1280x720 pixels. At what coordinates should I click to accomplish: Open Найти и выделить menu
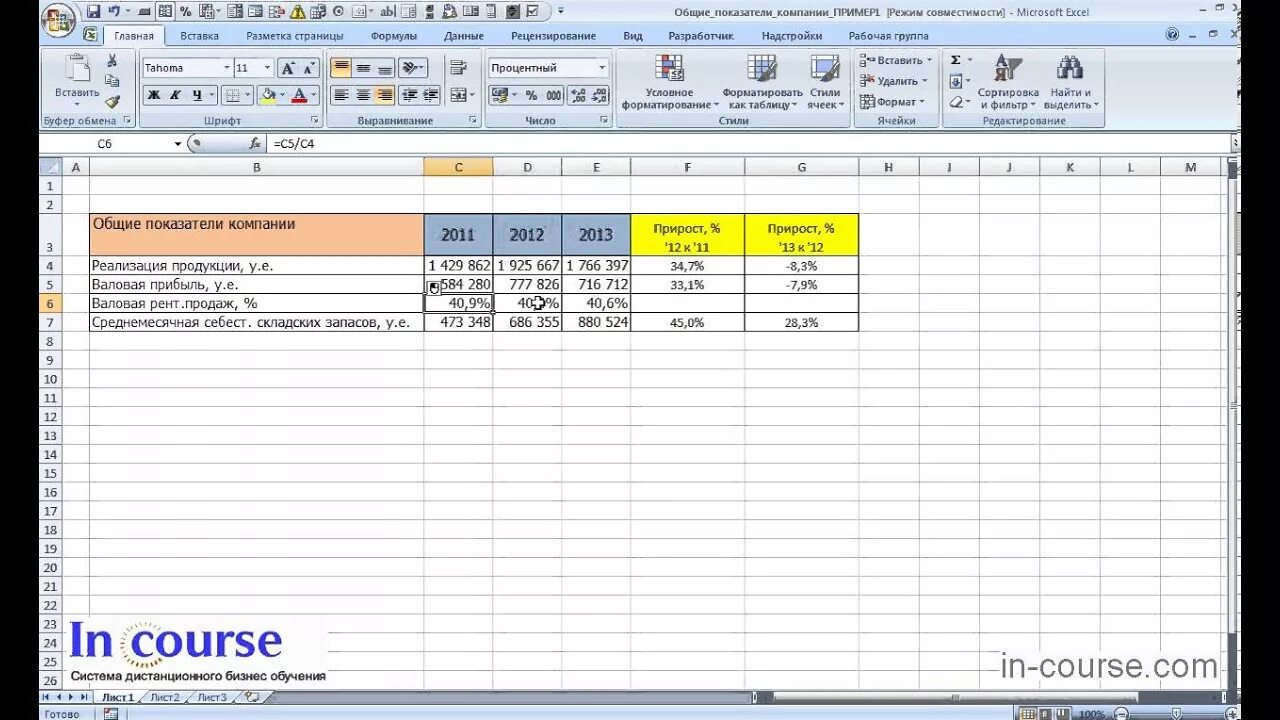click(1070, 82)
